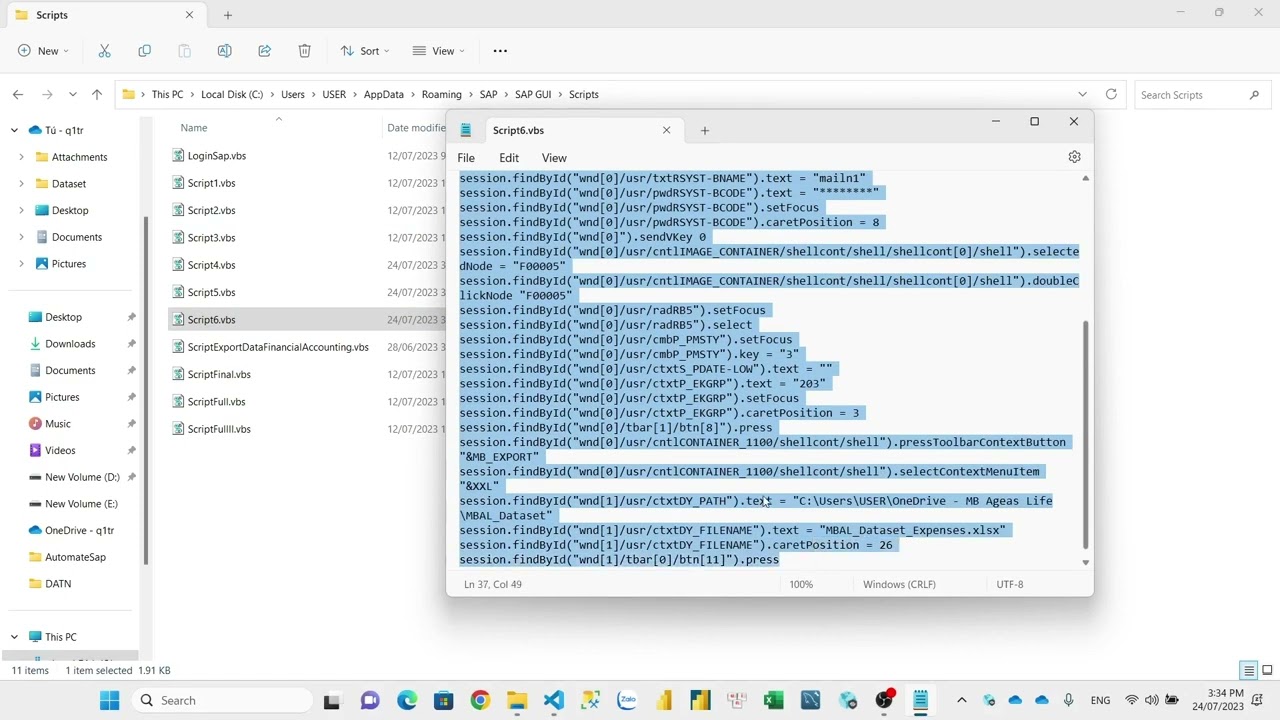Switch Explorer to large icons view
This screenshot has height=720, width=1280.
coord(1267,670)
